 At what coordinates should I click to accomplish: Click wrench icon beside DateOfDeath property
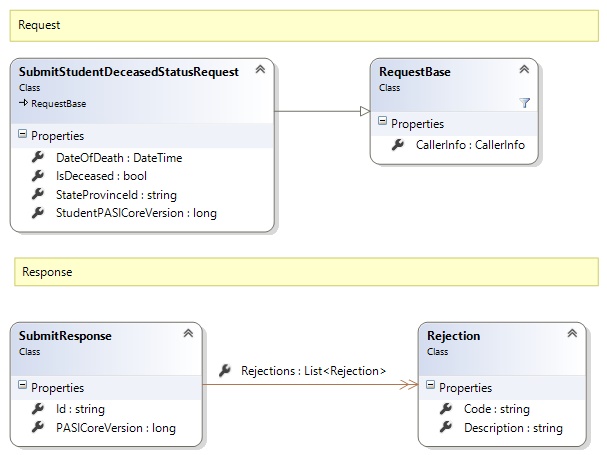(38, 157)
